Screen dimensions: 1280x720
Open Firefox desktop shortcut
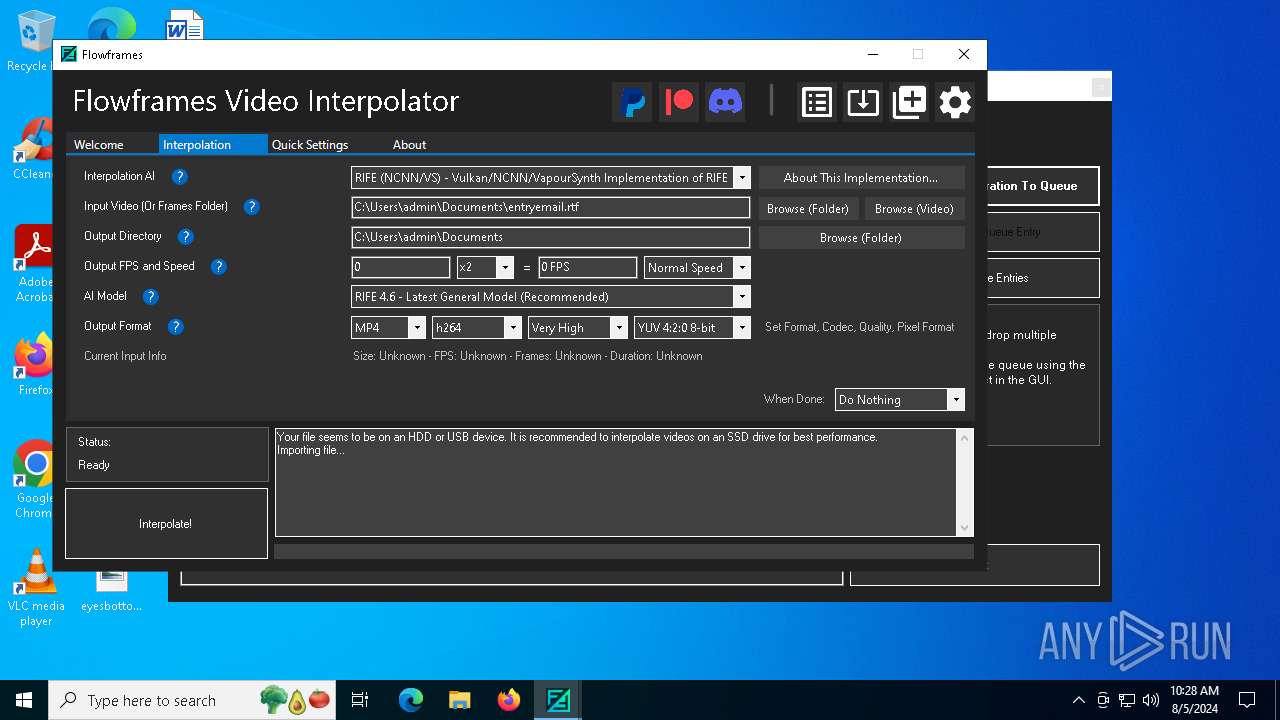tap(33, 365)
